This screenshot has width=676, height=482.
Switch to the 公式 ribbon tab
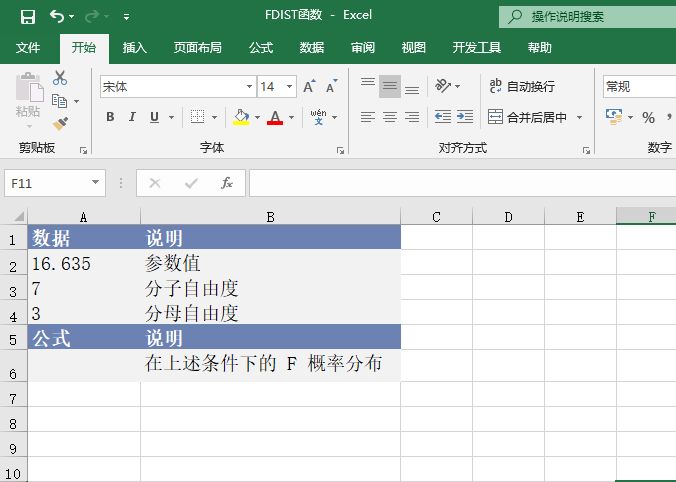coord(261,47)
